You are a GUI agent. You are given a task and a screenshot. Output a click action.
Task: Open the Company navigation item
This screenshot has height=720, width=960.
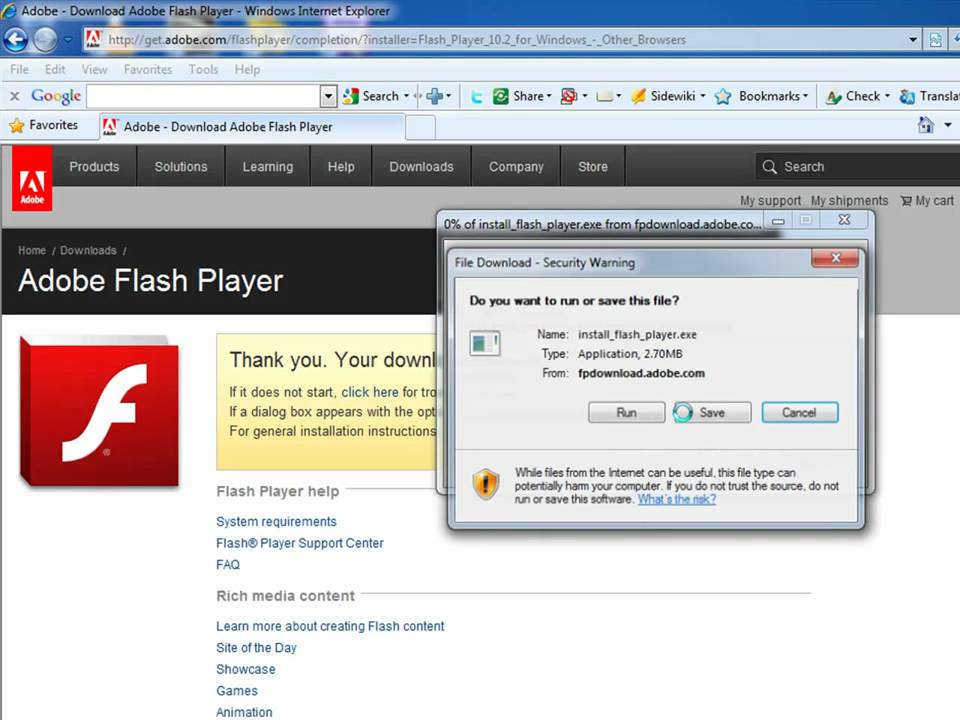(x=516, y=167)
